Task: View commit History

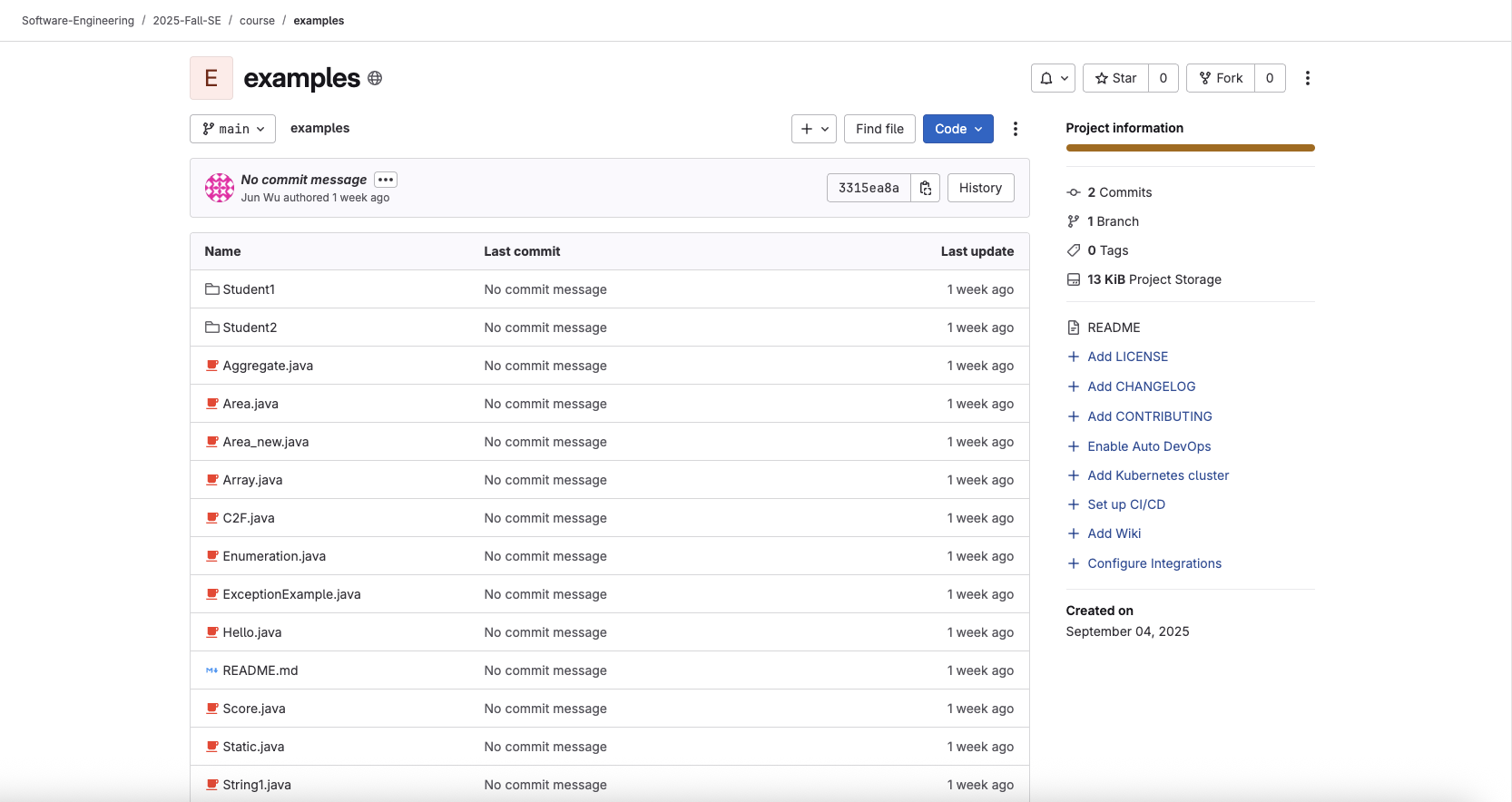Action: pos(980,188)
